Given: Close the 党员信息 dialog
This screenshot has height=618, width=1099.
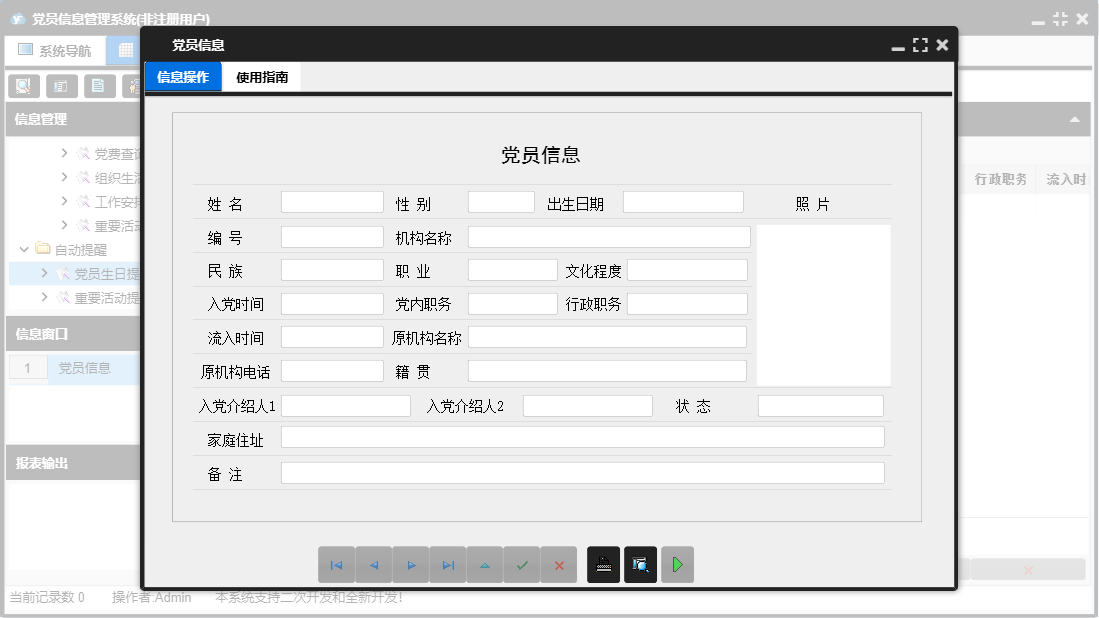Looking at the screenshot, I should click(943, 45).
